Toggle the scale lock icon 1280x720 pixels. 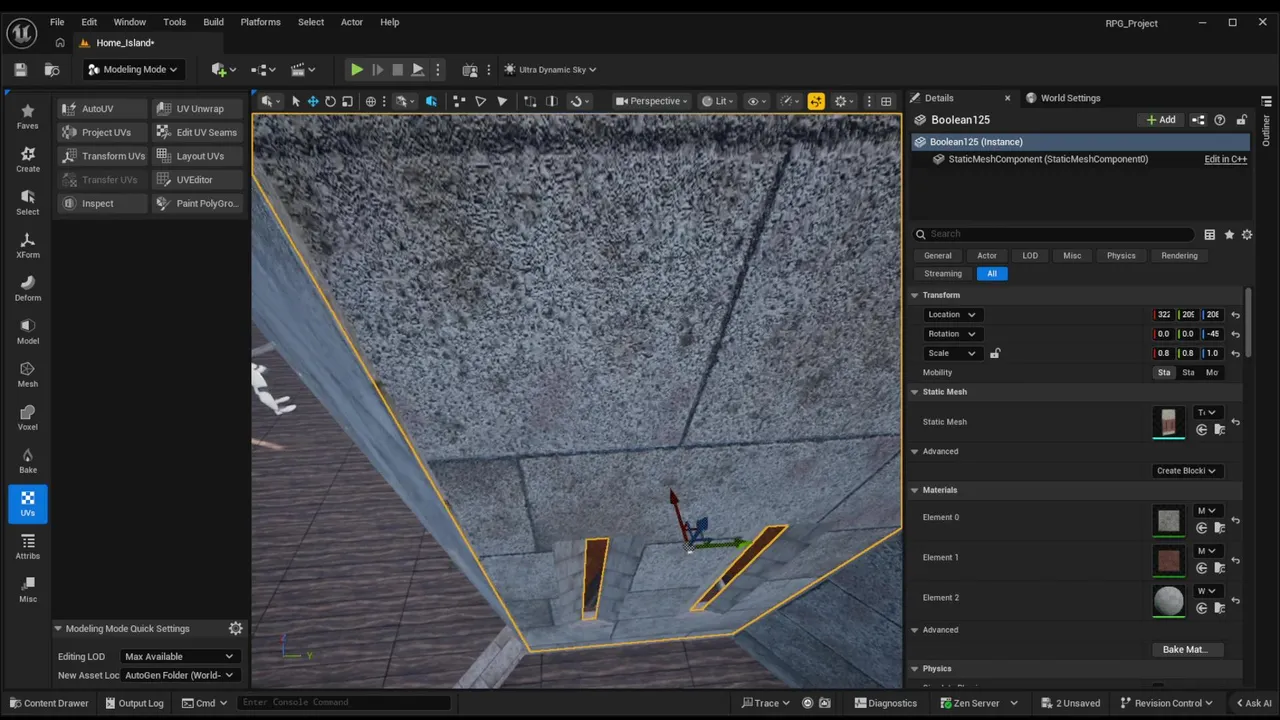coord(994,353)
